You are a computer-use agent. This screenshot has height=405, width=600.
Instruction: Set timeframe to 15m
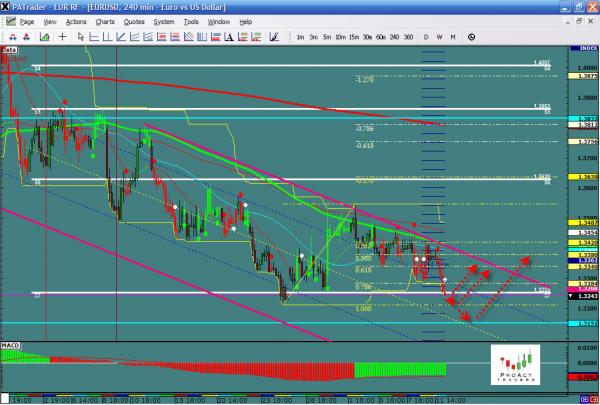(x=354, y=37)
